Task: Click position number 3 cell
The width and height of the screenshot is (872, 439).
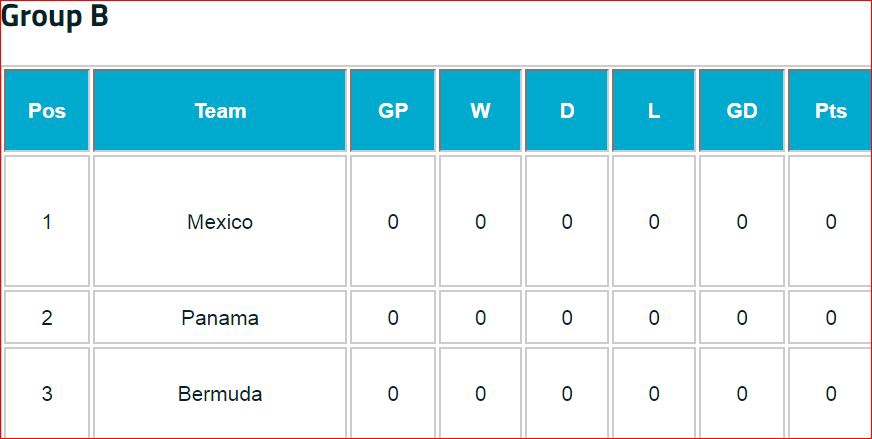Action: pyautogui.click(x=47, y=394)
